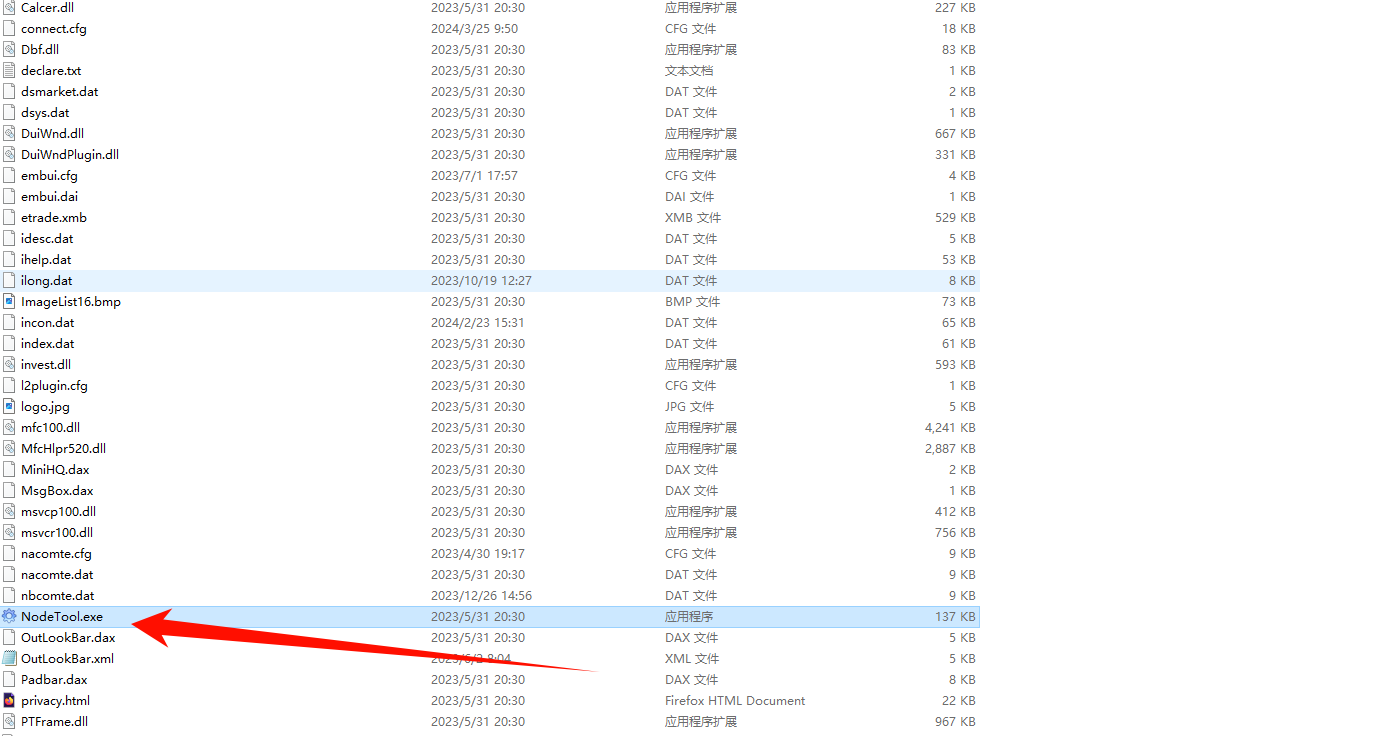Click the MiniHQ.dax file icon

coord(9,470)
